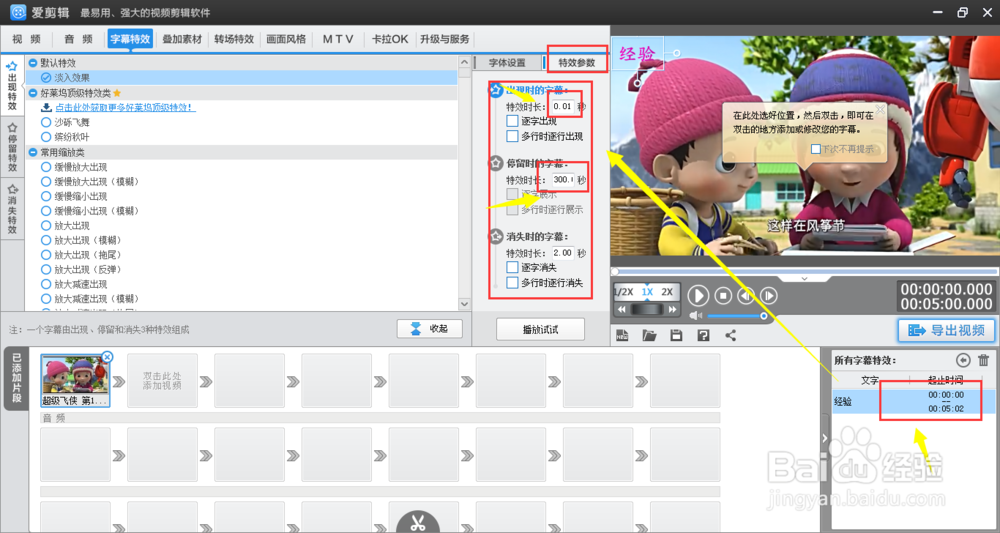Select 1/2X playback speed

point(623,291)
